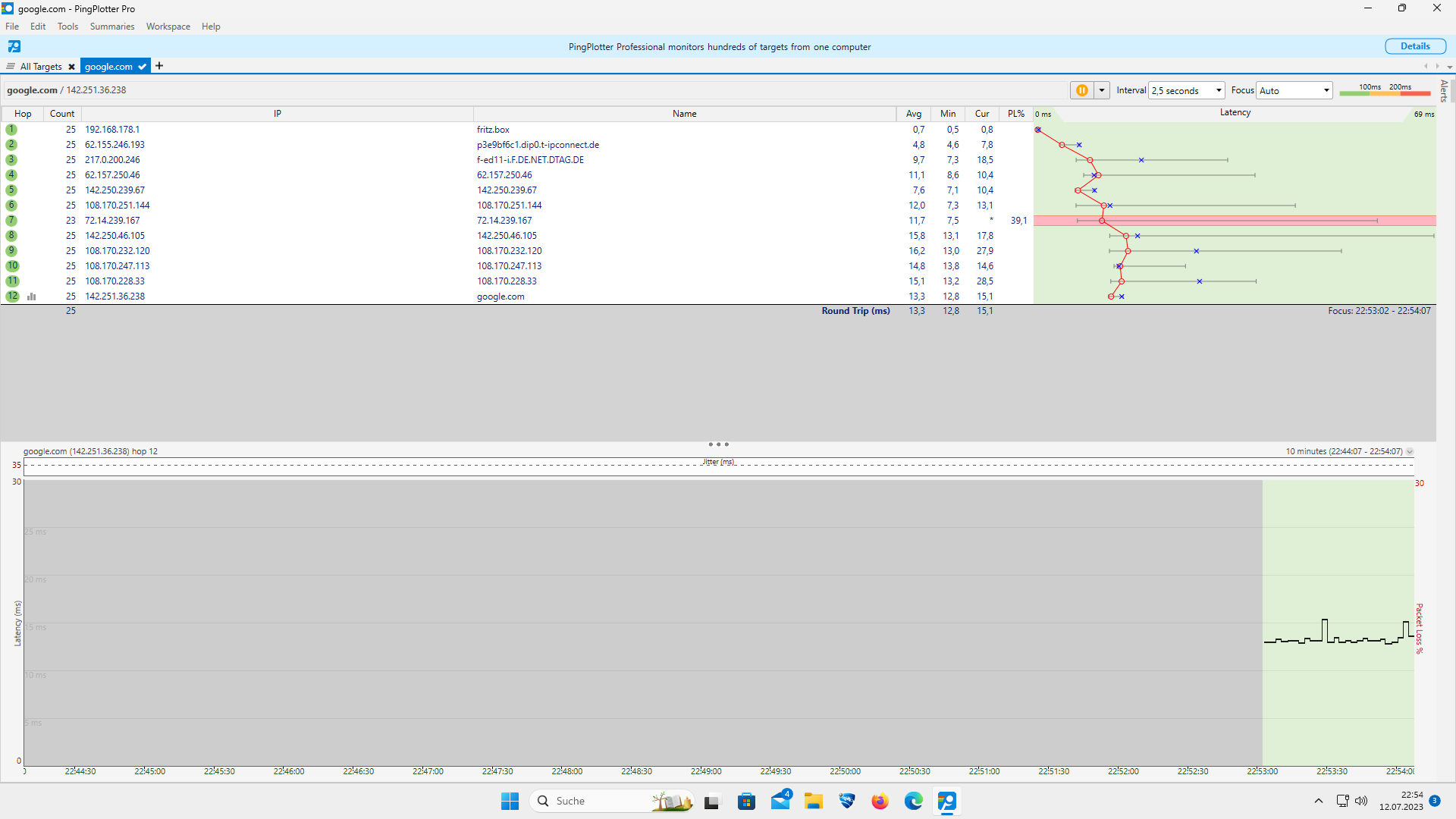Click the plus icon to add a new target

159,66
